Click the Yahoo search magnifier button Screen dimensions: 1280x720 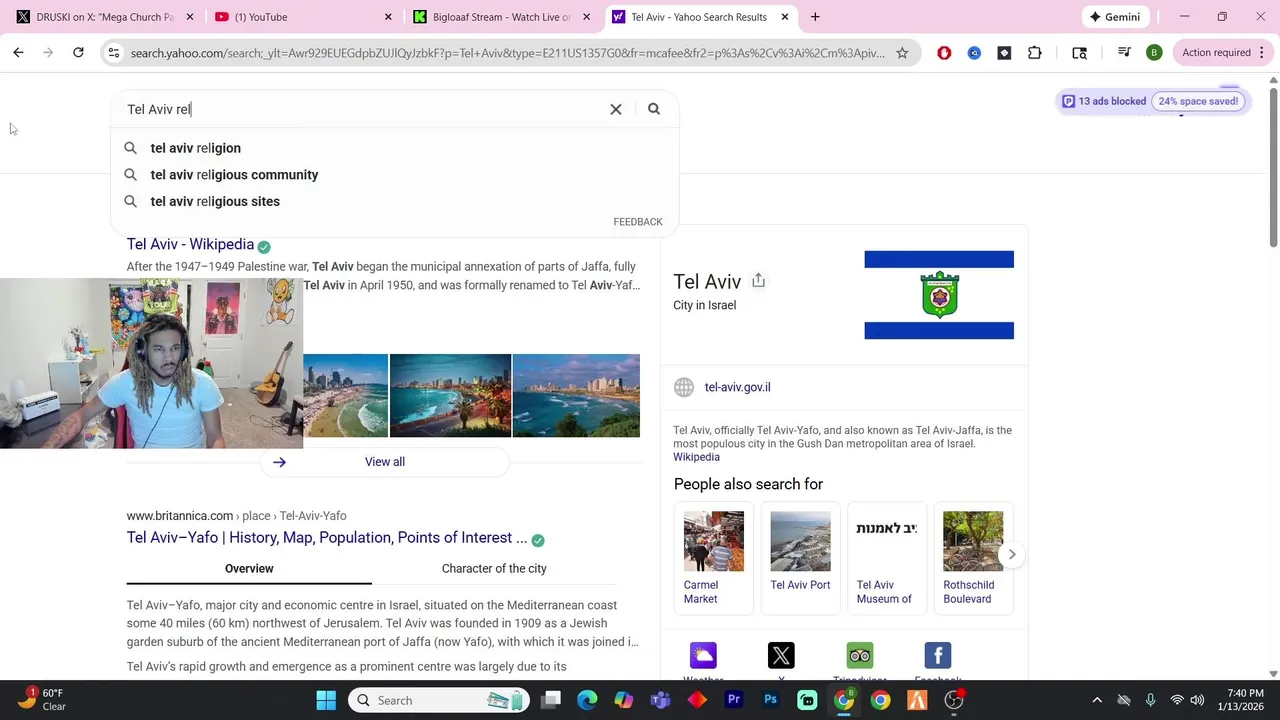(654, 109)
